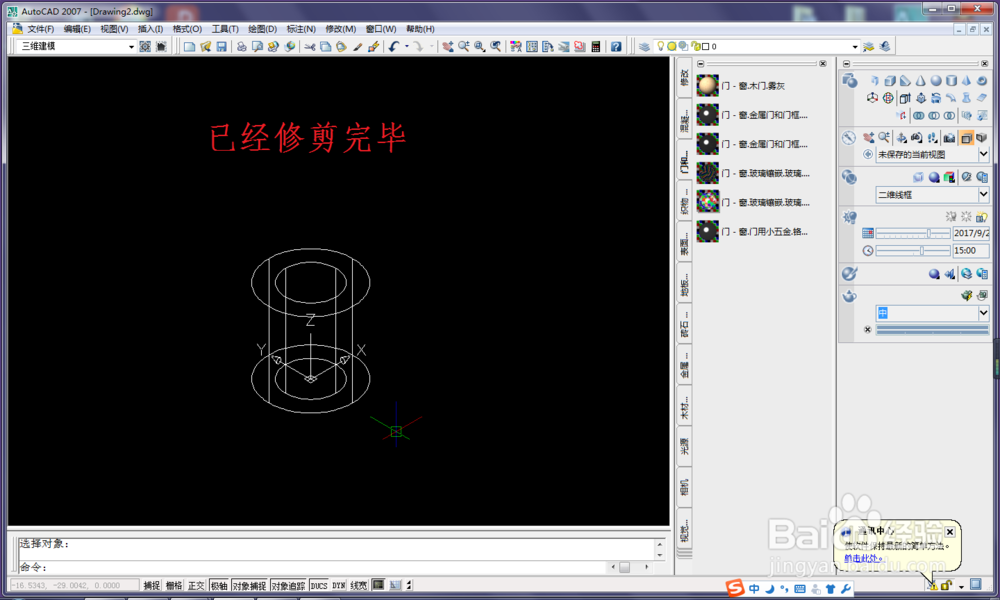This screenshot has width=1000, height=600.
Task: Click the Pan realtime hand icon in top toolbar
Action: [448, 47]
